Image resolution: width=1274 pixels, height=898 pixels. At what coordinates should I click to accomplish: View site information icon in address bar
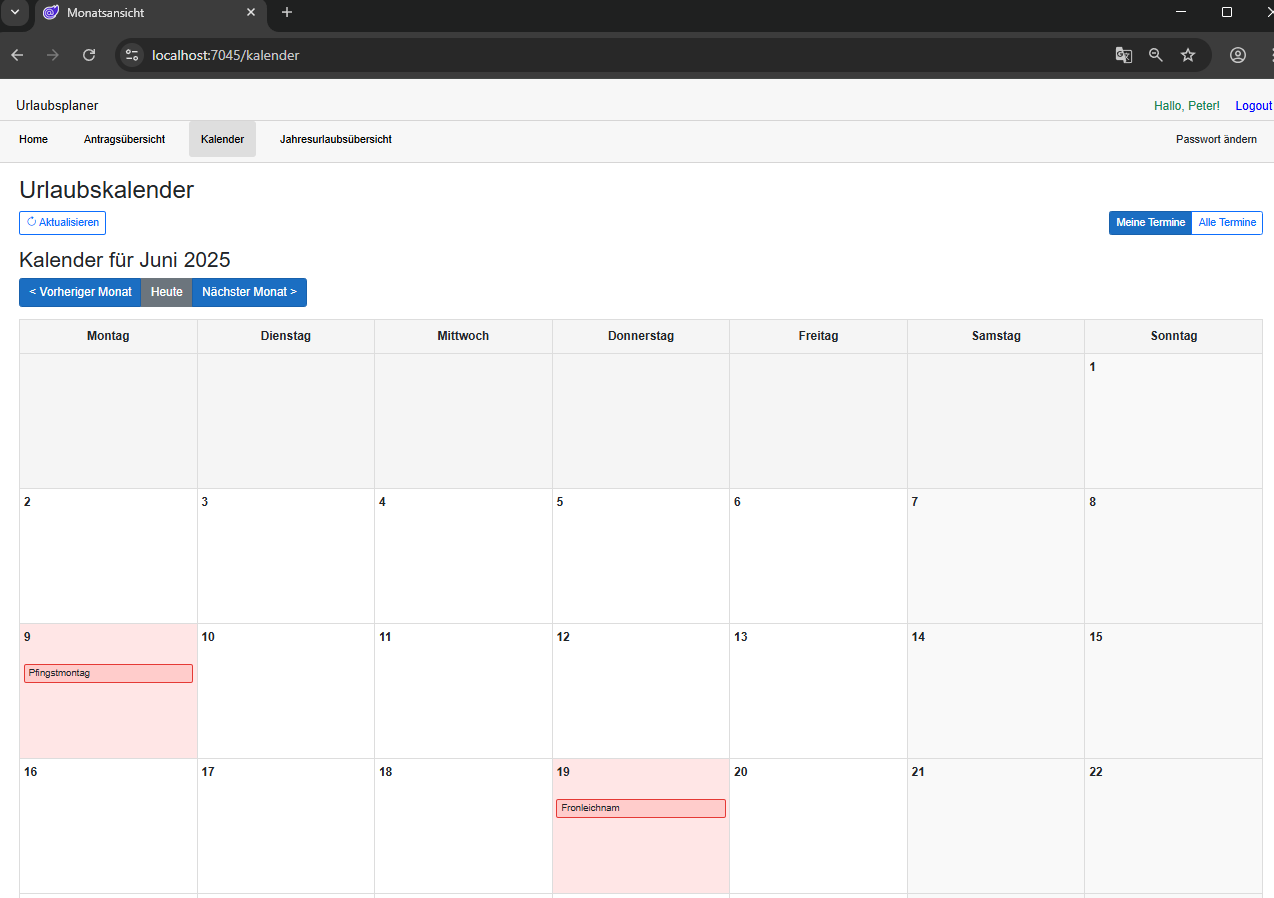point(132,55)
